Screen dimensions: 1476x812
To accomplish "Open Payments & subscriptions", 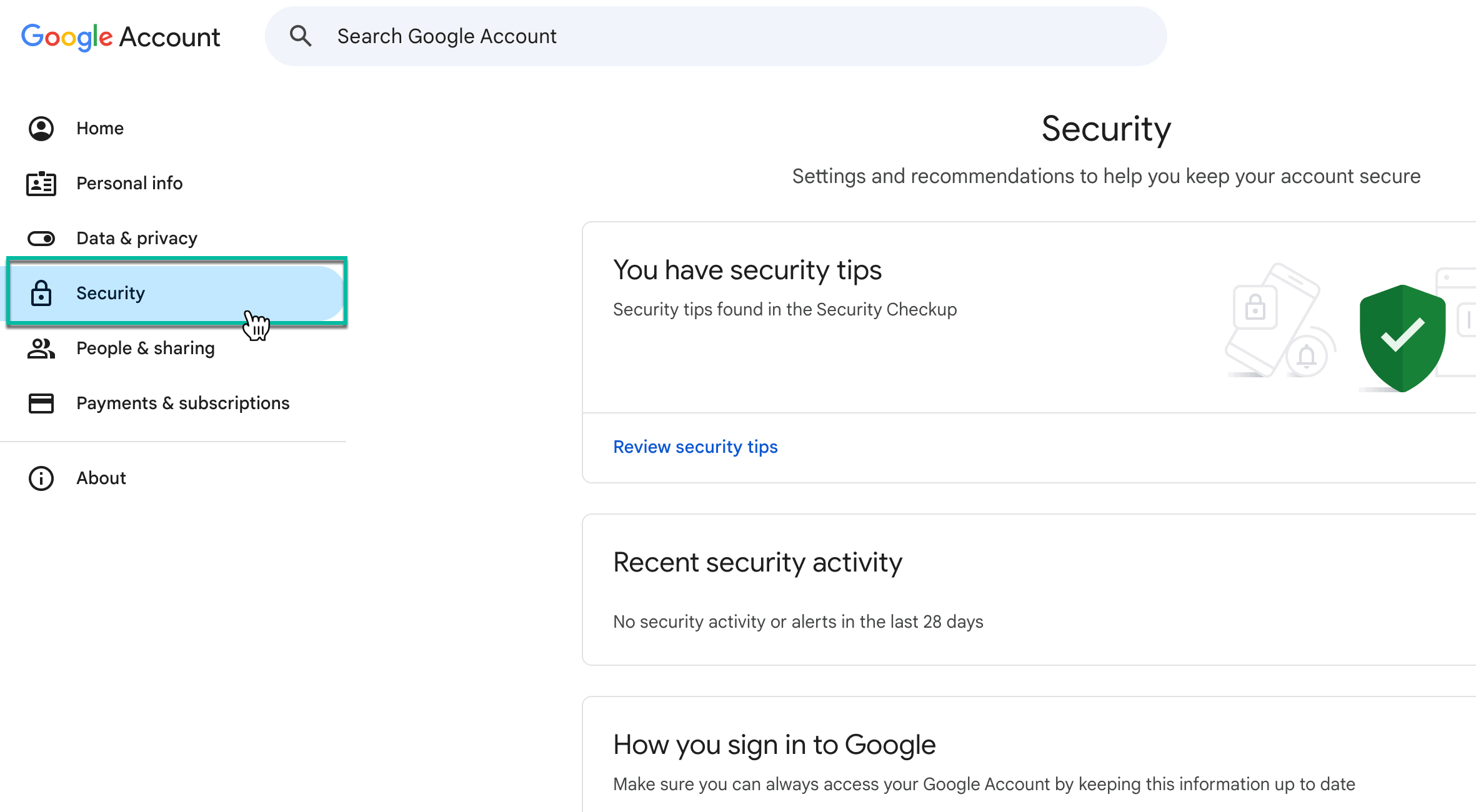I will coord(182,403).
